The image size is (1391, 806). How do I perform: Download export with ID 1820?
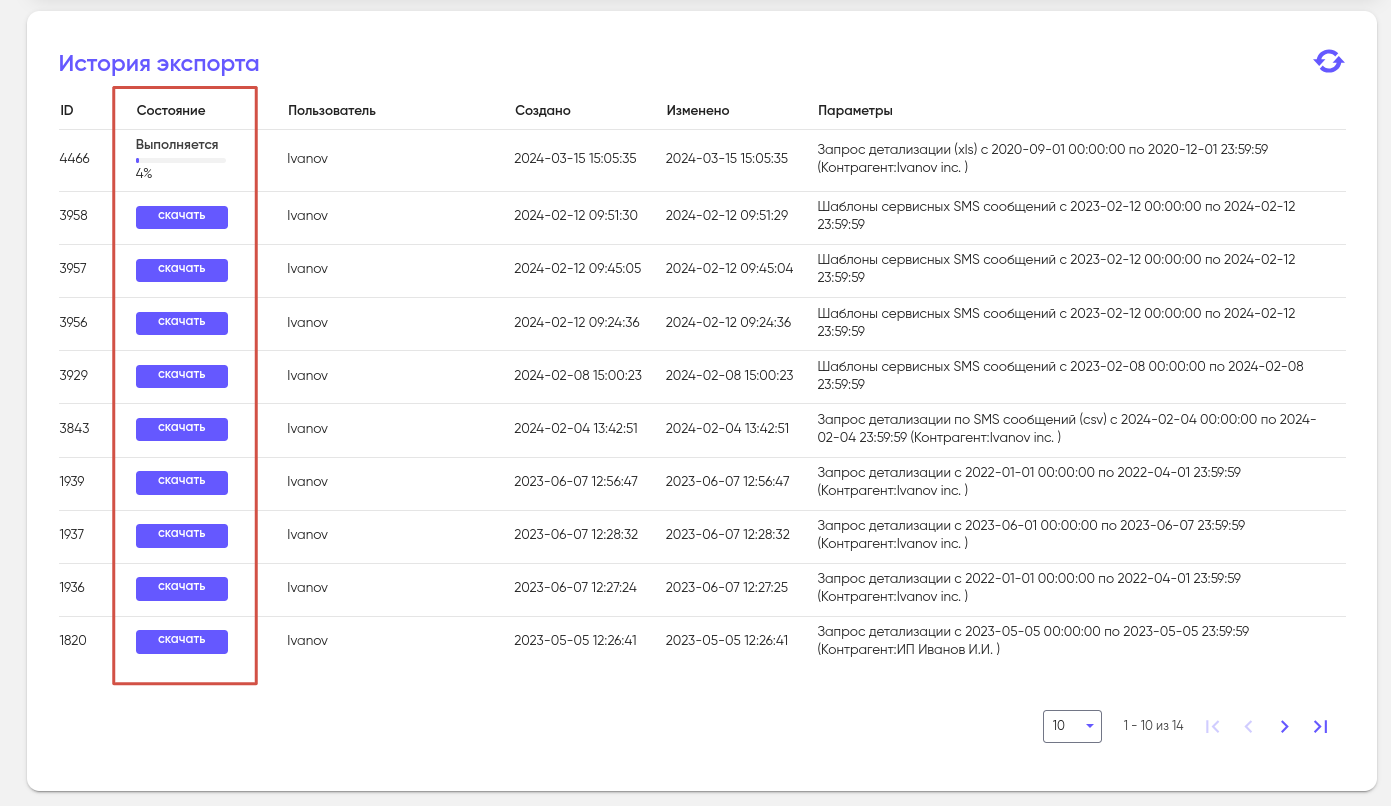tap(182, 641)
